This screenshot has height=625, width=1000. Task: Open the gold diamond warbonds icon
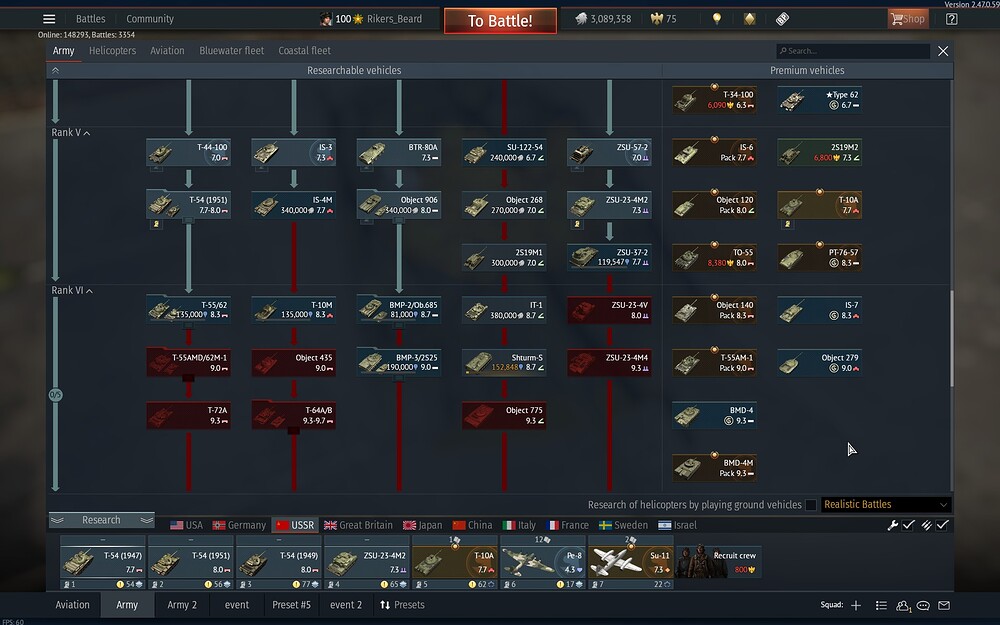pos(750,18)
